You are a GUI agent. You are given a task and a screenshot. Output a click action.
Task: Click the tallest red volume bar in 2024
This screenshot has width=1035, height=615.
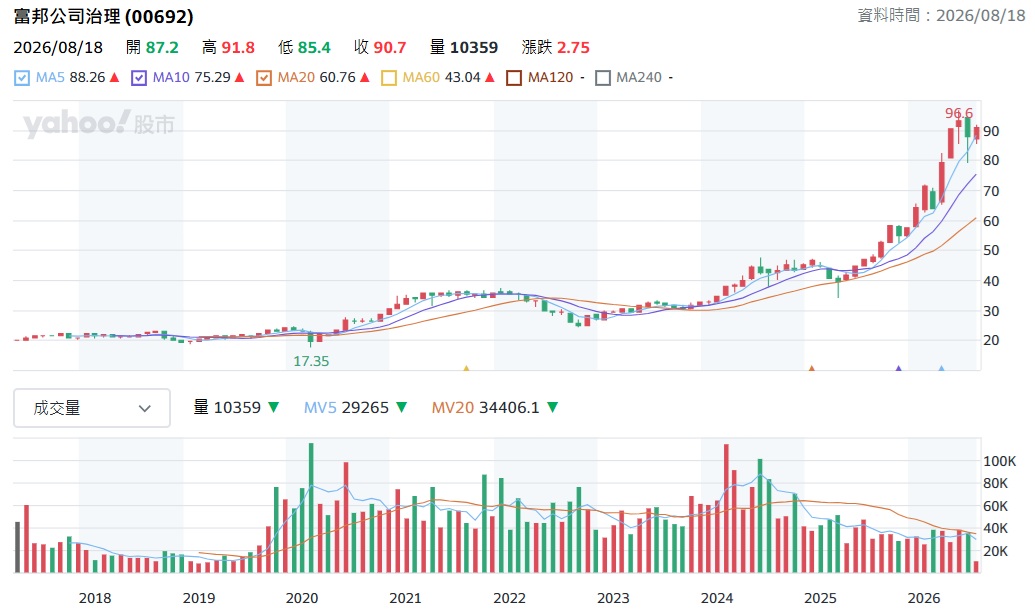pyautogui.click(x=726, y=508)
